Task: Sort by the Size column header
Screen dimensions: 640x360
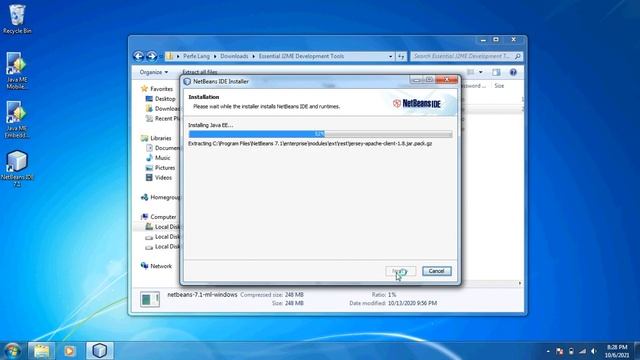Action: [499, 86]
